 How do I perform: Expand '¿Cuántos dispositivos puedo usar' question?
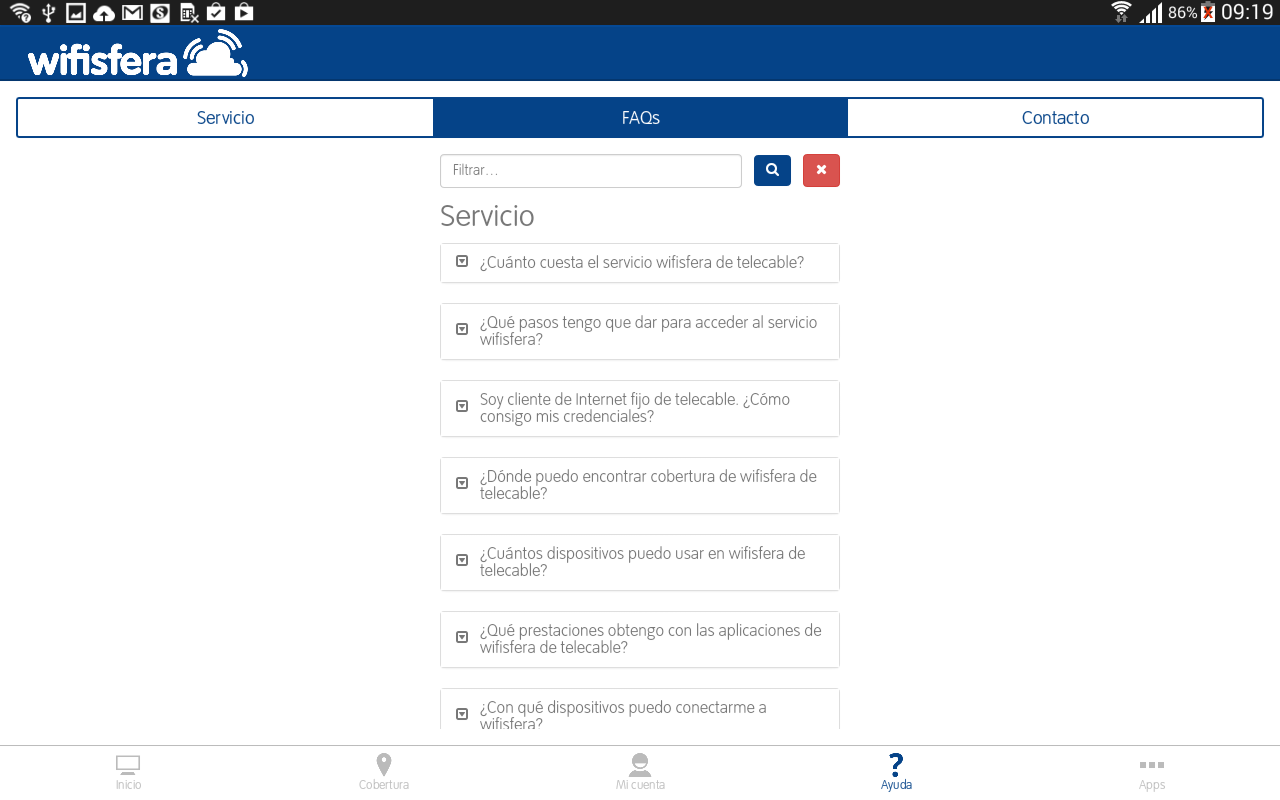point(640,562)
